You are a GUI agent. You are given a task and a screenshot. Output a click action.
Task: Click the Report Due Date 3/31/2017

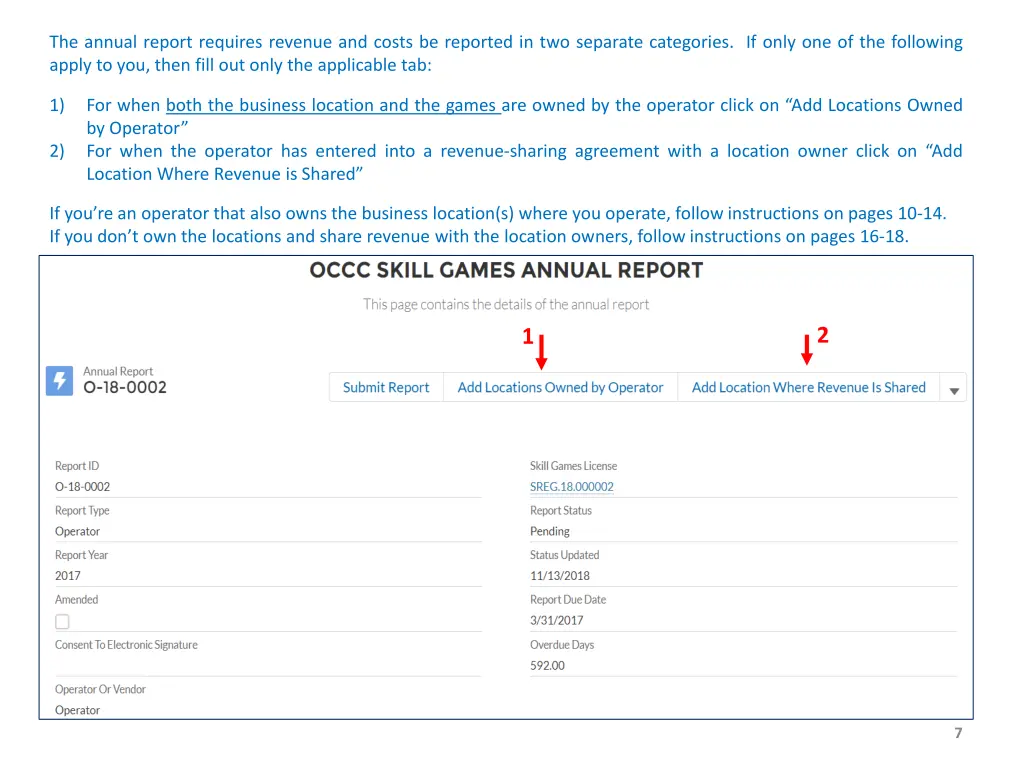tap(556, 620)
